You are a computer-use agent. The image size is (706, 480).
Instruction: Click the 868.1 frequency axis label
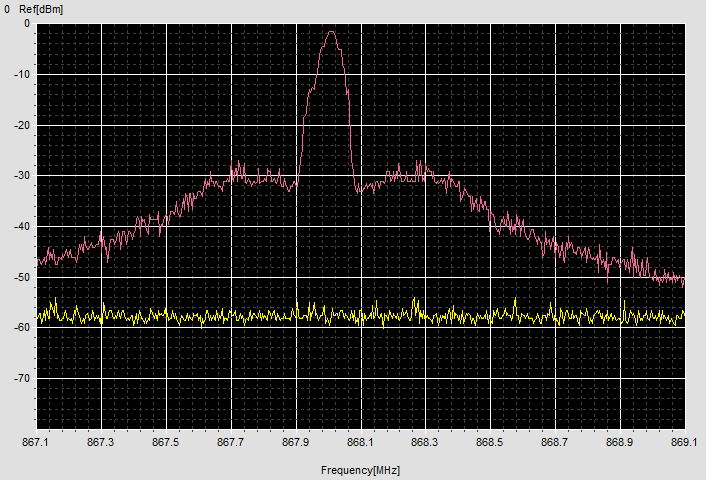click(x=360, y=443)
